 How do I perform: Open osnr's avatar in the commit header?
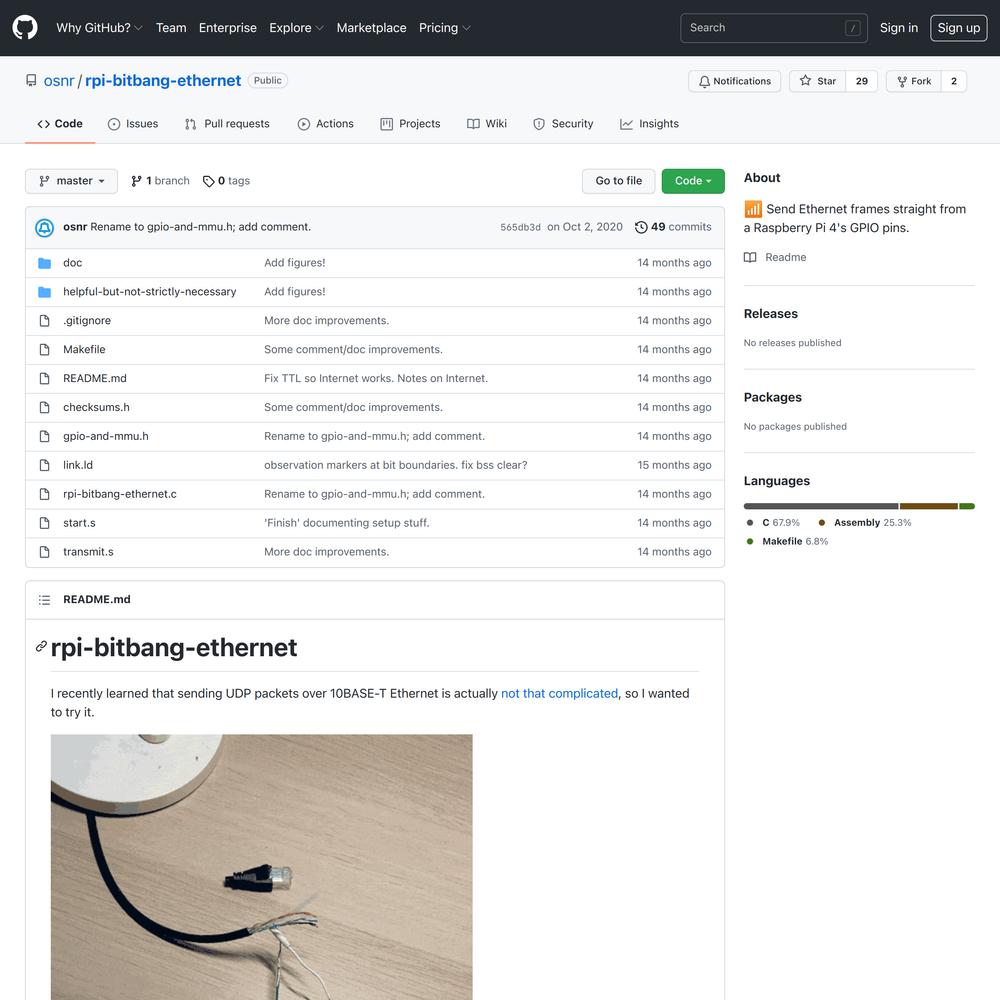coord(44,227)
